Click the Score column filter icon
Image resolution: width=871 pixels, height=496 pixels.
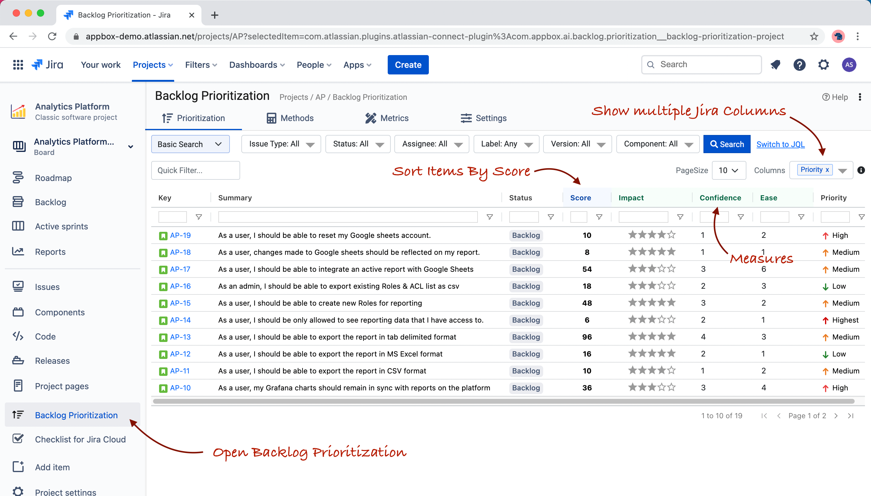[x=599, y=217]
